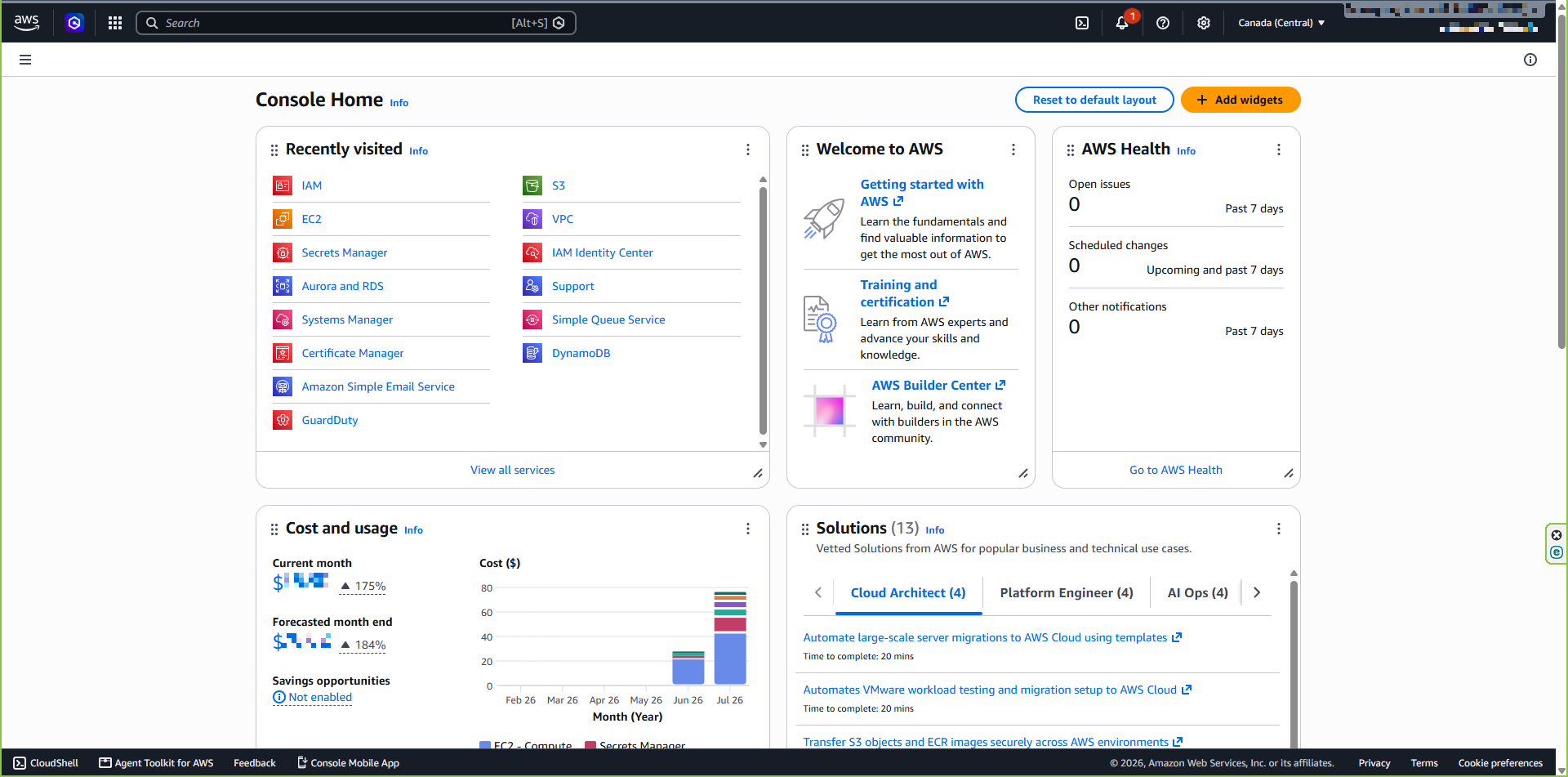Click the Aurora and RDS icon
This screenshot has width=1568, height=777.
[x=283, y=286]
